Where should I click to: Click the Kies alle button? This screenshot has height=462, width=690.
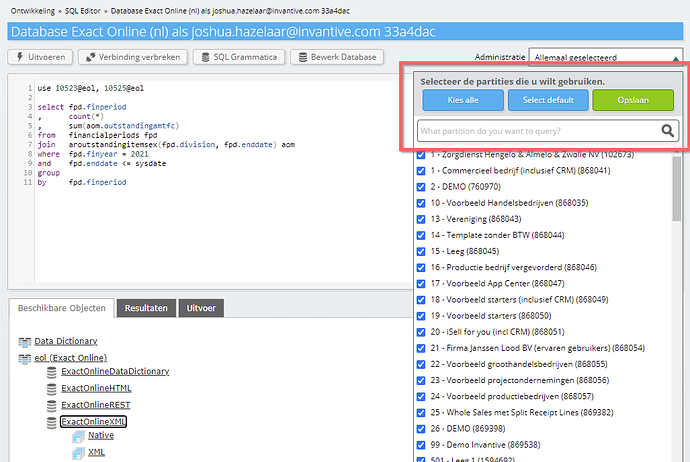(463, 100)
